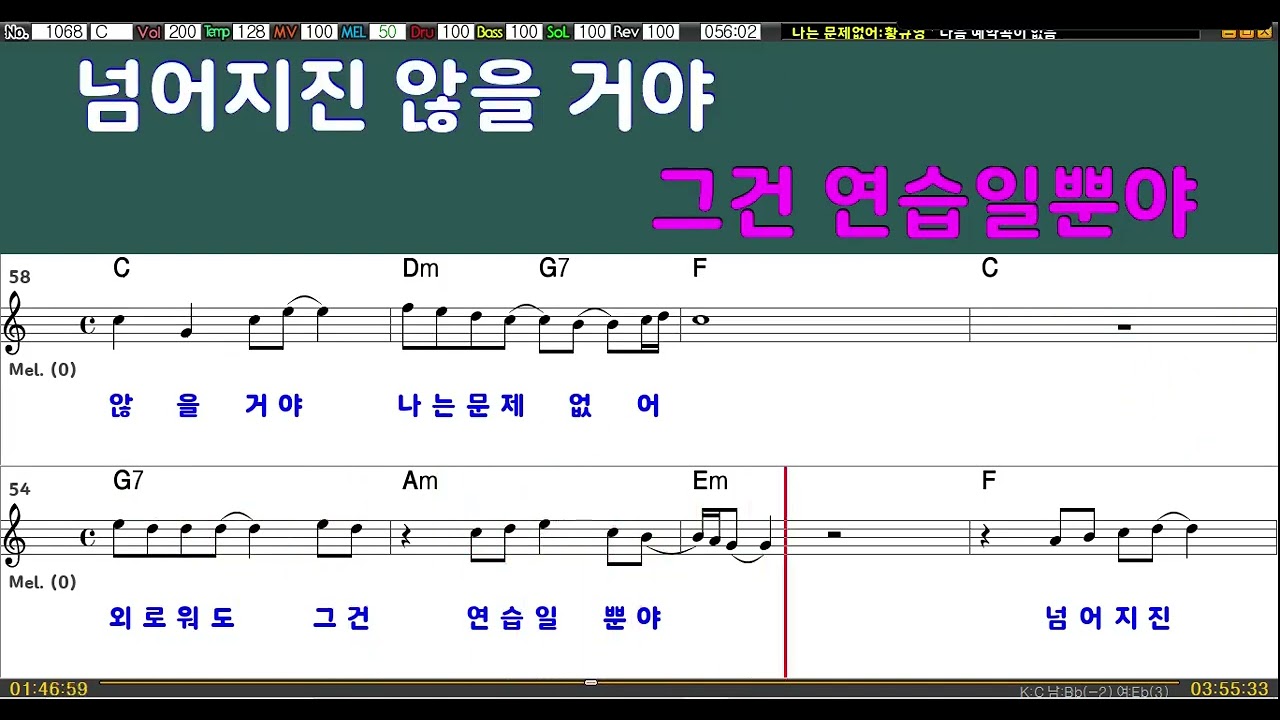Click the MEL label in top bar

click(x=353, y=32)
